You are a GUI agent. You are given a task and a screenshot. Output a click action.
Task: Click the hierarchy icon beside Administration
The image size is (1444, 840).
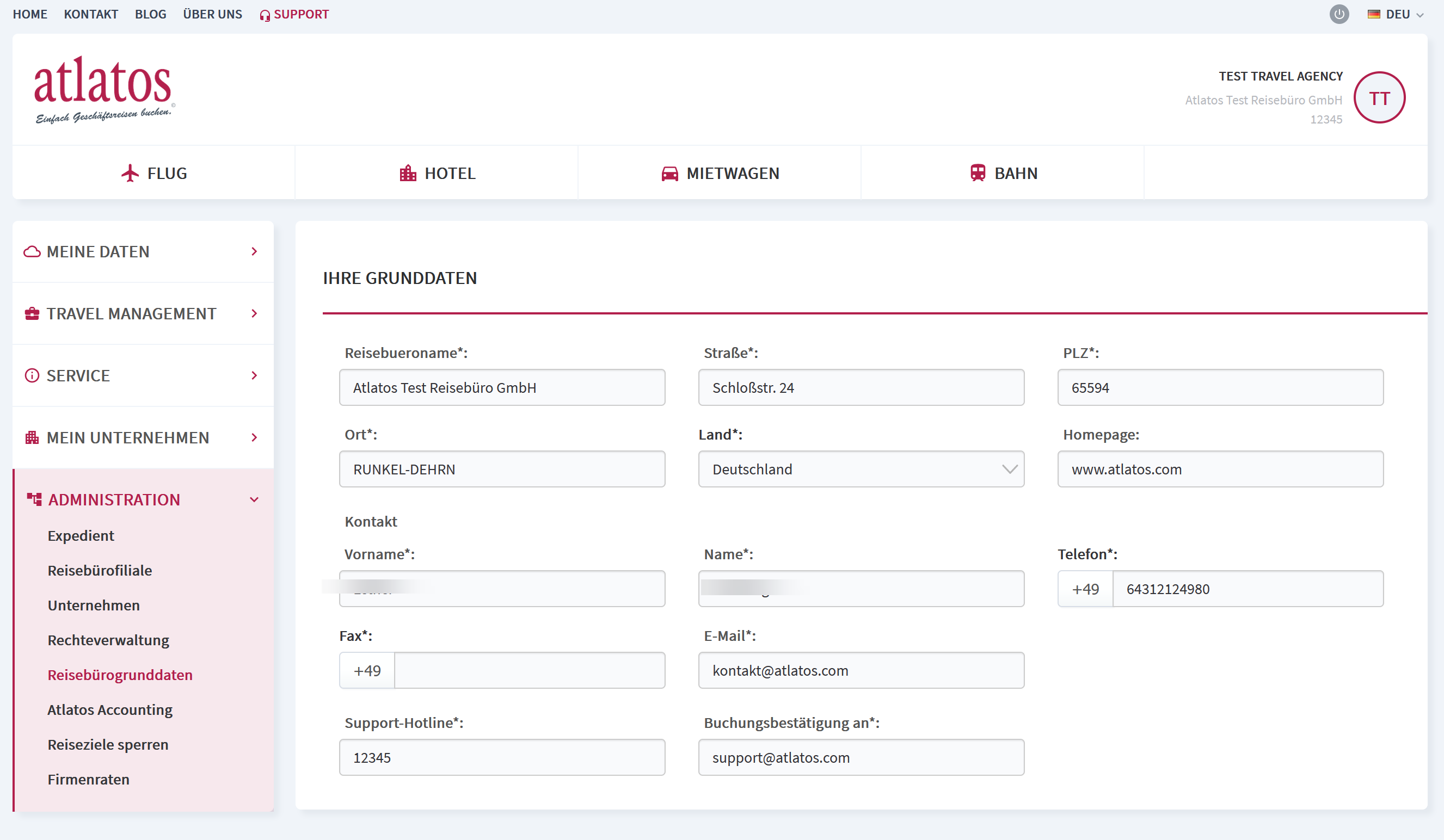[x=34, y=499]
